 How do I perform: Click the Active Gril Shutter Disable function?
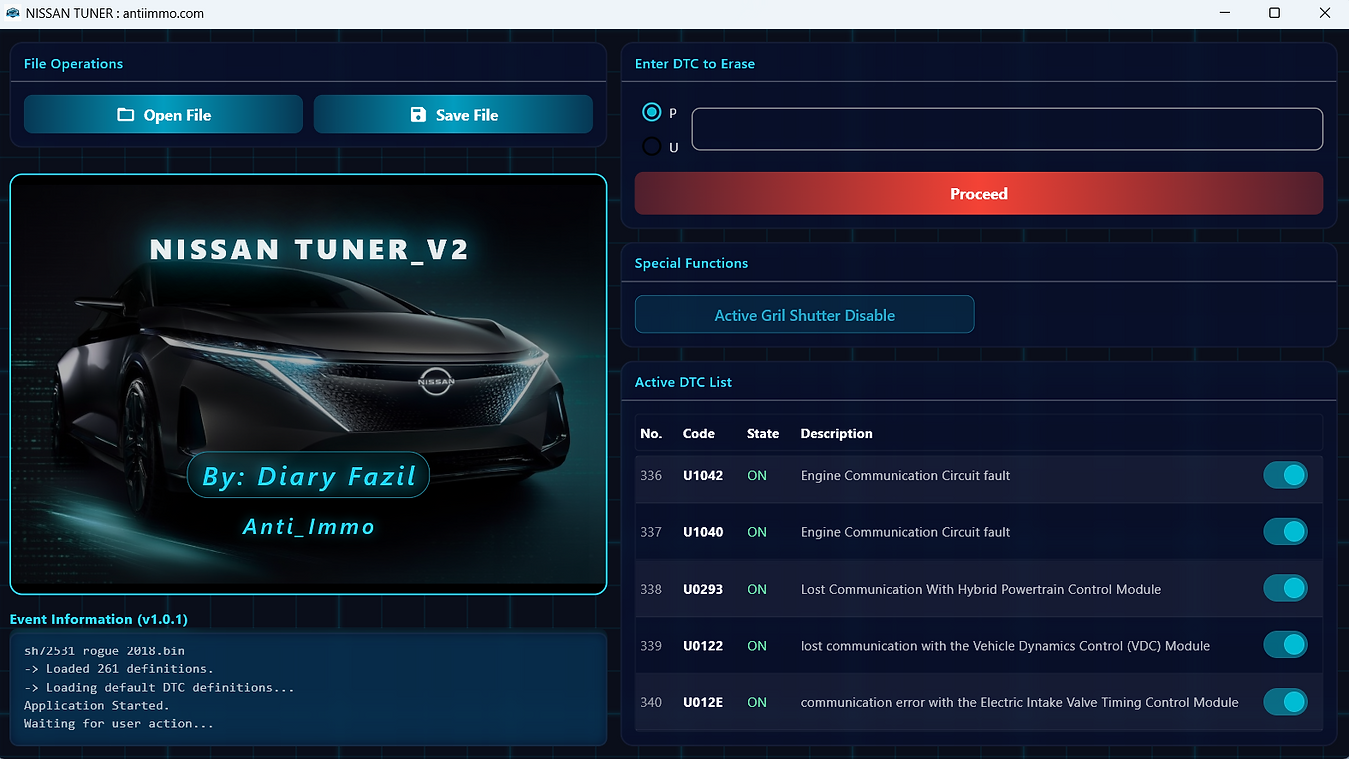click(804, 314)
